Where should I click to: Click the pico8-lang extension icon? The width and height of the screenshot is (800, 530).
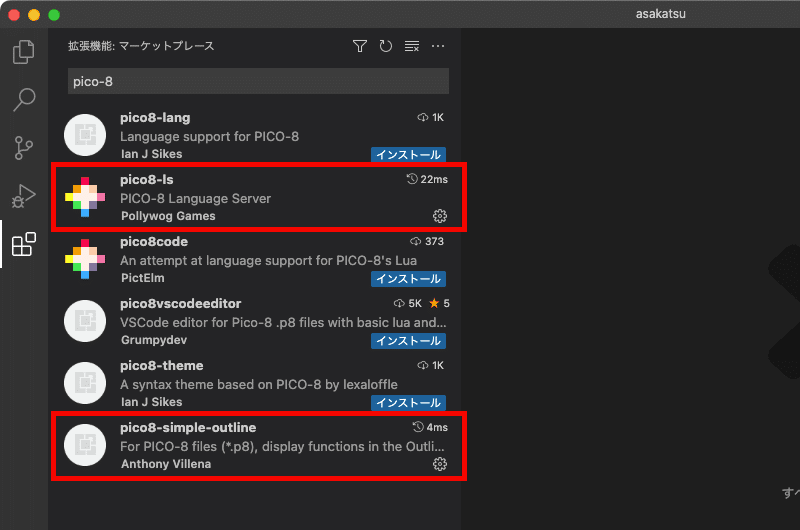(x=85, y=135)
